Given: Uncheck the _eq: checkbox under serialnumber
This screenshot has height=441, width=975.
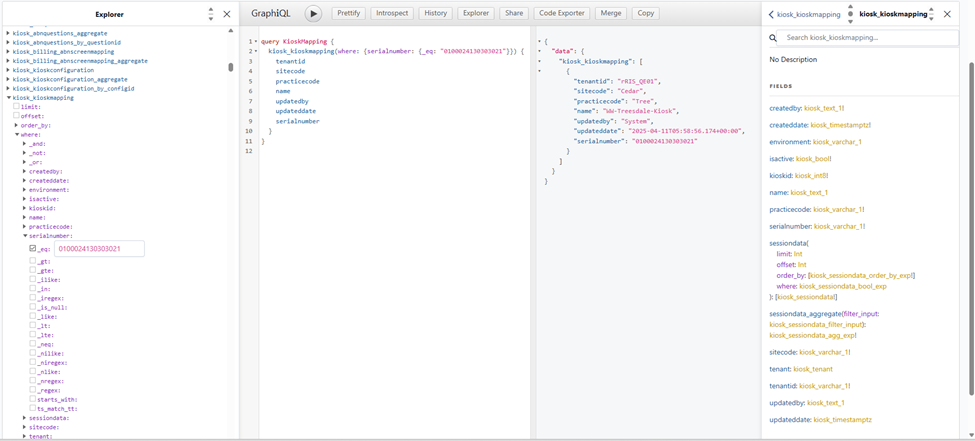Looking at the screenshot, I should [33, 249].
